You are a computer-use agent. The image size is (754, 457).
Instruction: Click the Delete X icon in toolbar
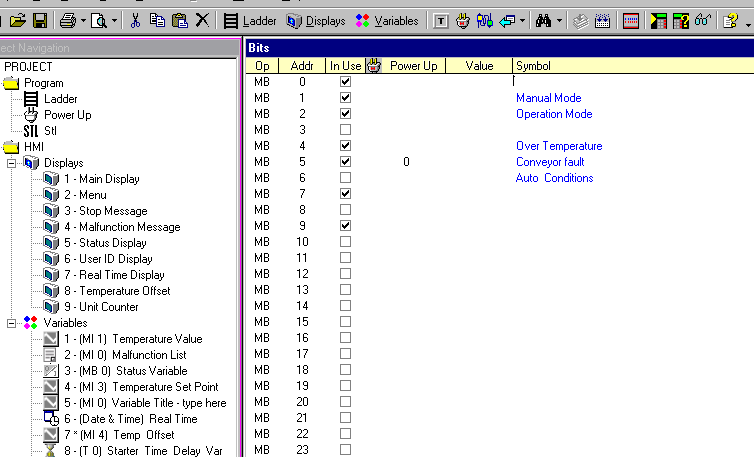pyautogui.click(x=202, y=20)
